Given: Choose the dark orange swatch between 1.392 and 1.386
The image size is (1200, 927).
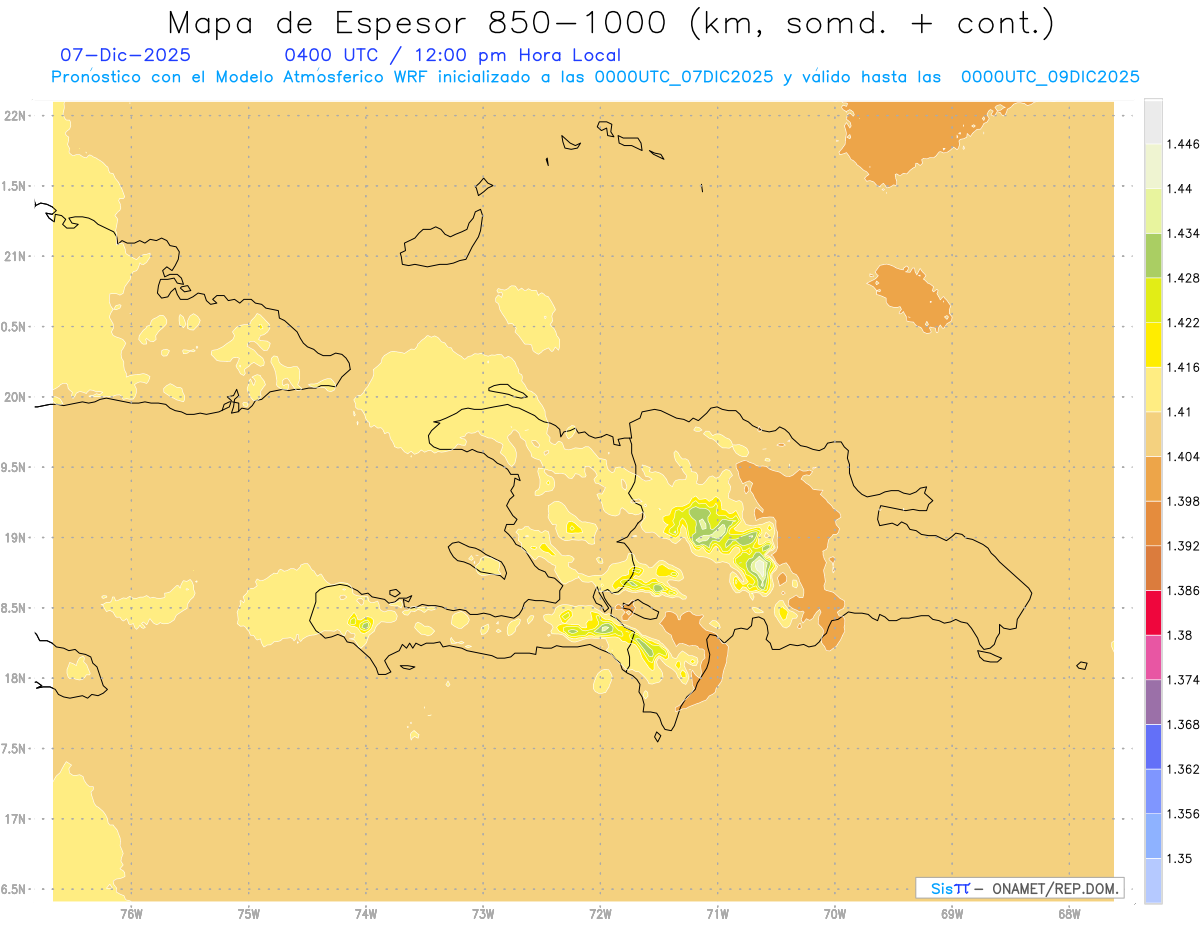Looking at the screenshot, I should point(1153,568).
